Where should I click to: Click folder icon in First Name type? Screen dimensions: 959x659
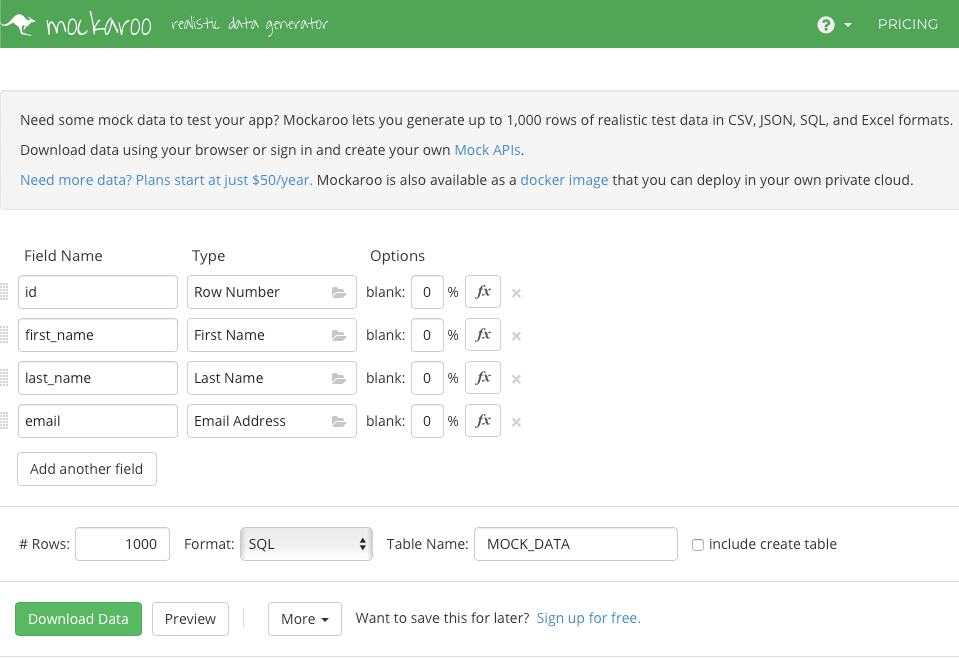[339, 335]
